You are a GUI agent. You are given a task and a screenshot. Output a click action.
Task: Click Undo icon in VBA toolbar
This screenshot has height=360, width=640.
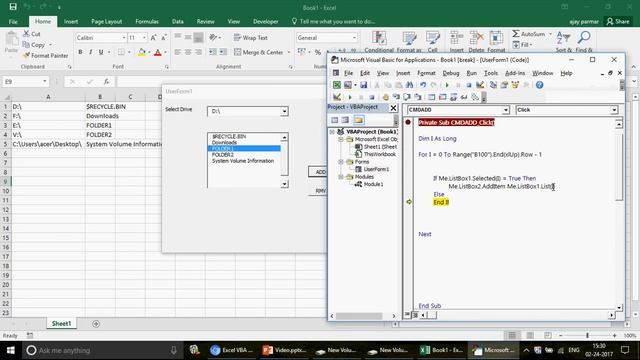tap(423, 85)
